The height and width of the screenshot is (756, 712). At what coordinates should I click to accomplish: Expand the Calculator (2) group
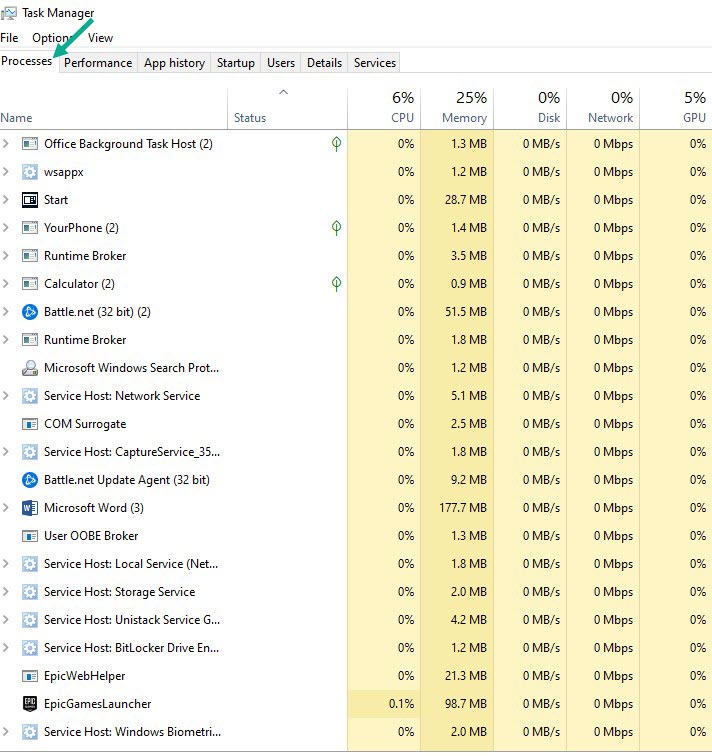[x=6, y=284]
